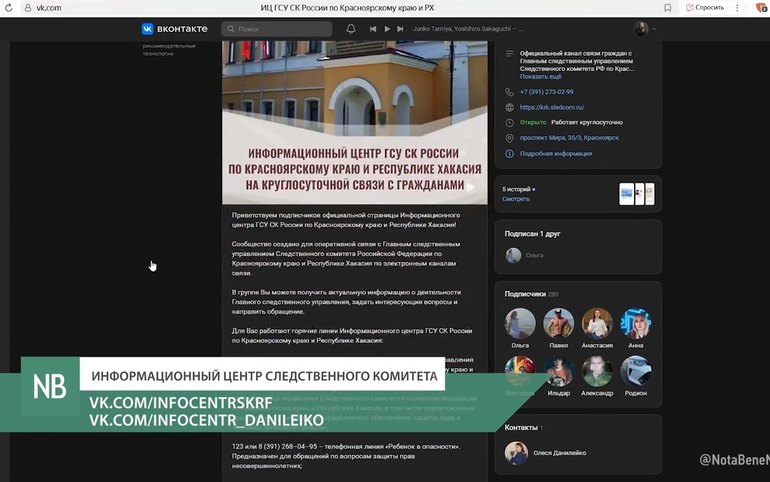The image size is (770, 482).
Task: Click the description lines icon in the info panel
Action: pos(509,53)
